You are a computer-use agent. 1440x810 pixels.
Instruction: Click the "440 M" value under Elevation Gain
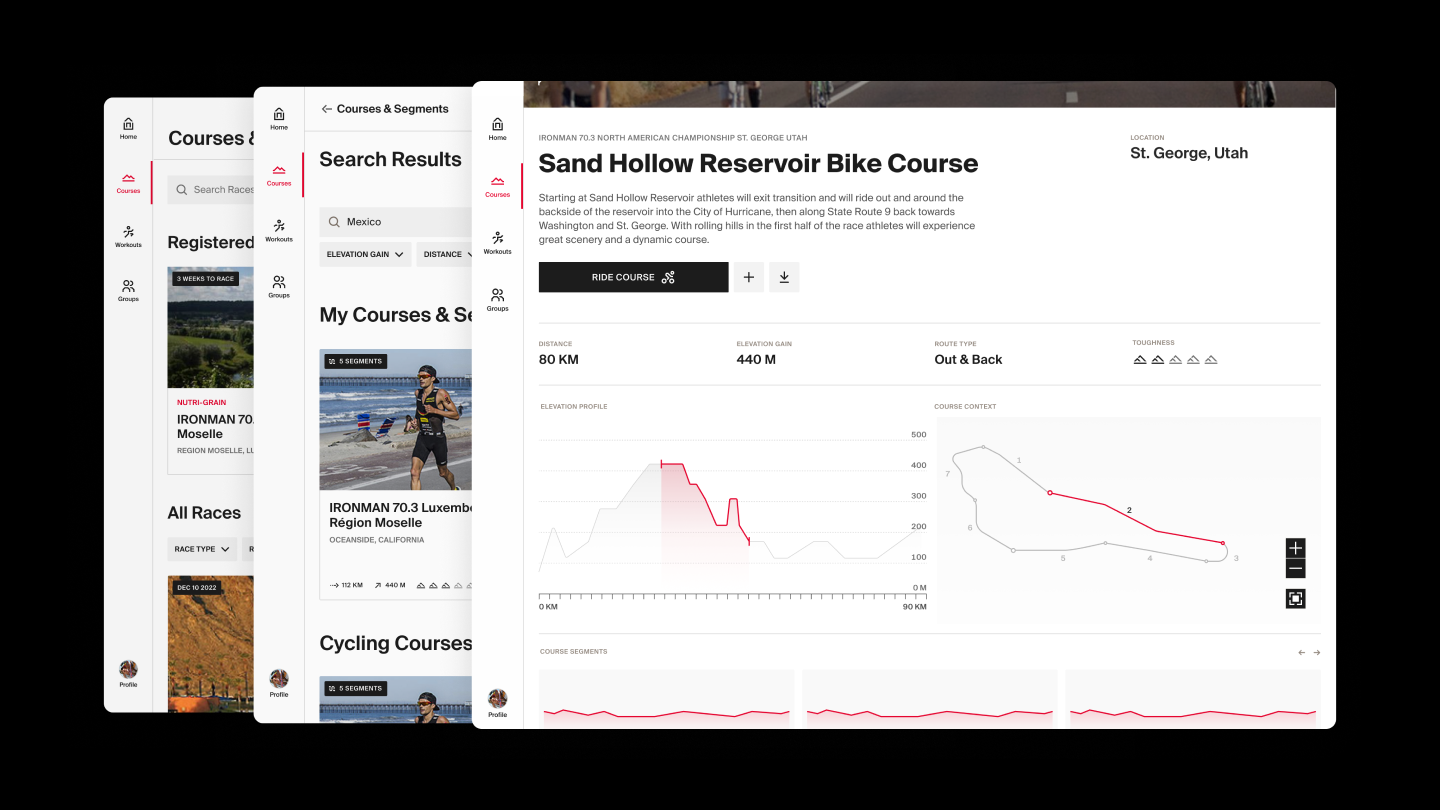coord(756,360)
